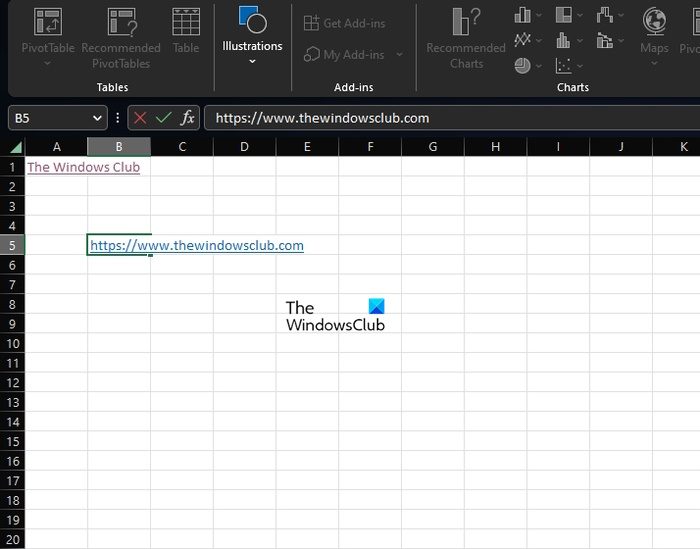700x549 pixels.
Task: Expand the column chart dropdown arrow
Action: [x=539, y=16]
